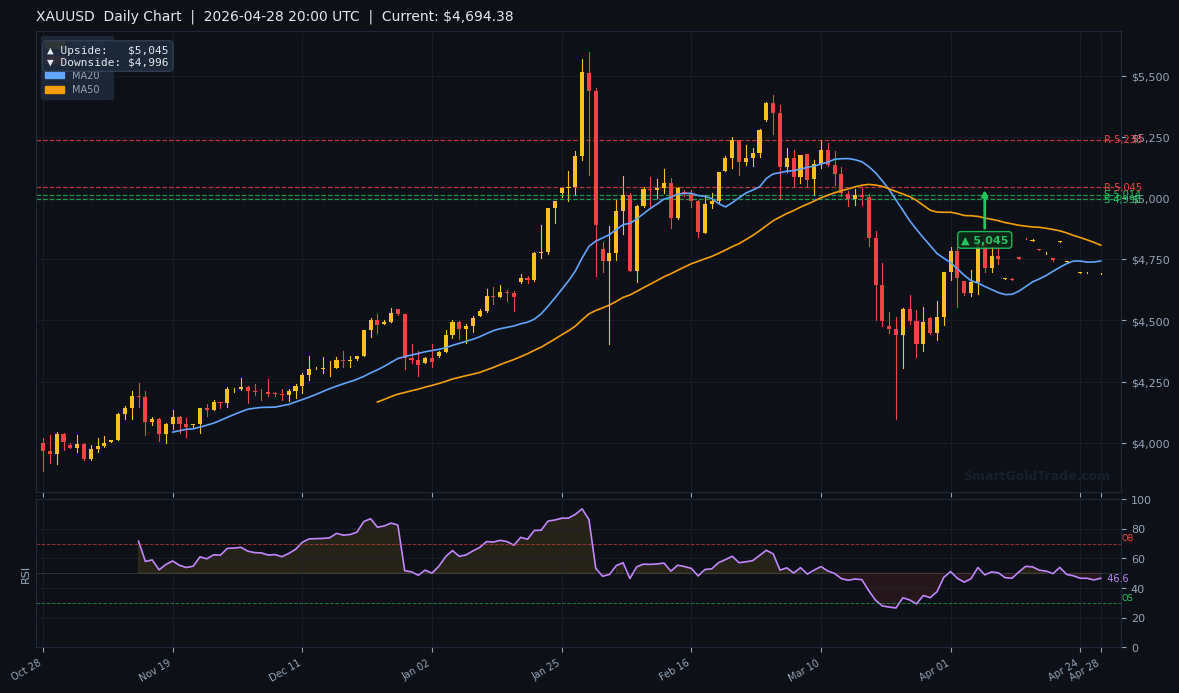Open the SmartGoldTrade.com watermark link
The height and width of the screenshot is (693, 1179).
[x=1035, y=476]
